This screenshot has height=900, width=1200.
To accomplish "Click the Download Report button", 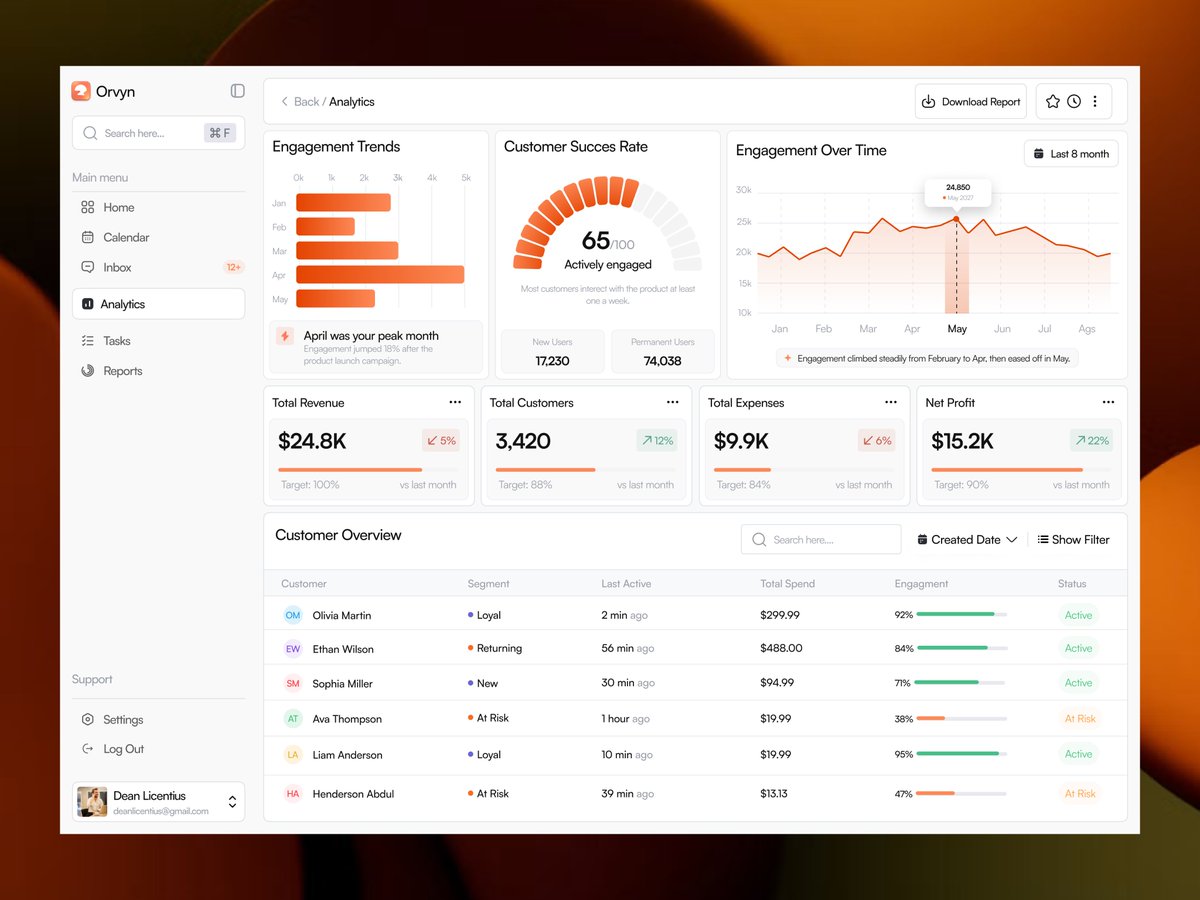I will click(x=972, y=101).
